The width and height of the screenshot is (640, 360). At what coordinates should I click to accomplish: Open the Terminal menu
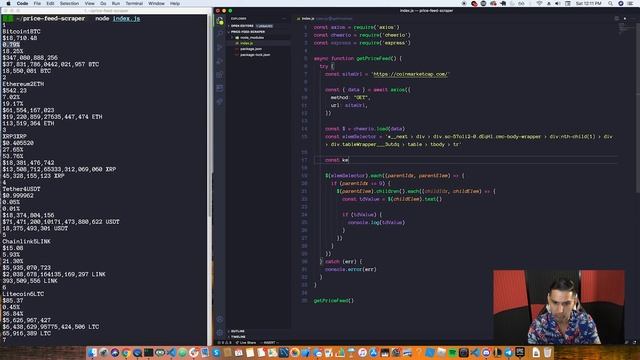[134, 3]
